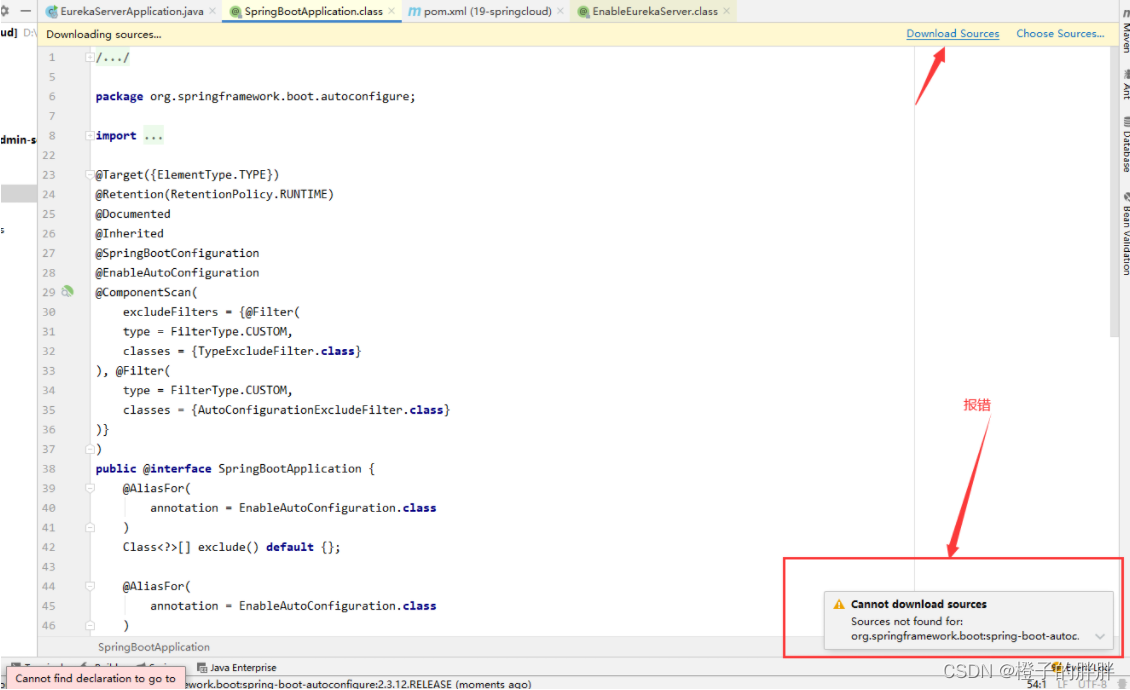Click the Cannot find declaration tooltip
The height and width of the screenshot is (690, 1130).
95,678
